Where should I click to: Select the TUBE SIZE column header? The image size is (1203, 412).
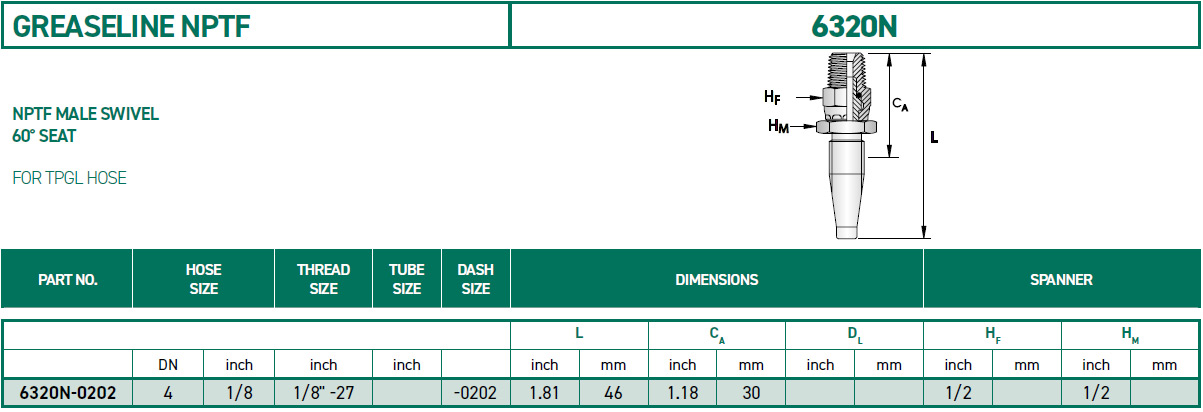coord(407,280)
